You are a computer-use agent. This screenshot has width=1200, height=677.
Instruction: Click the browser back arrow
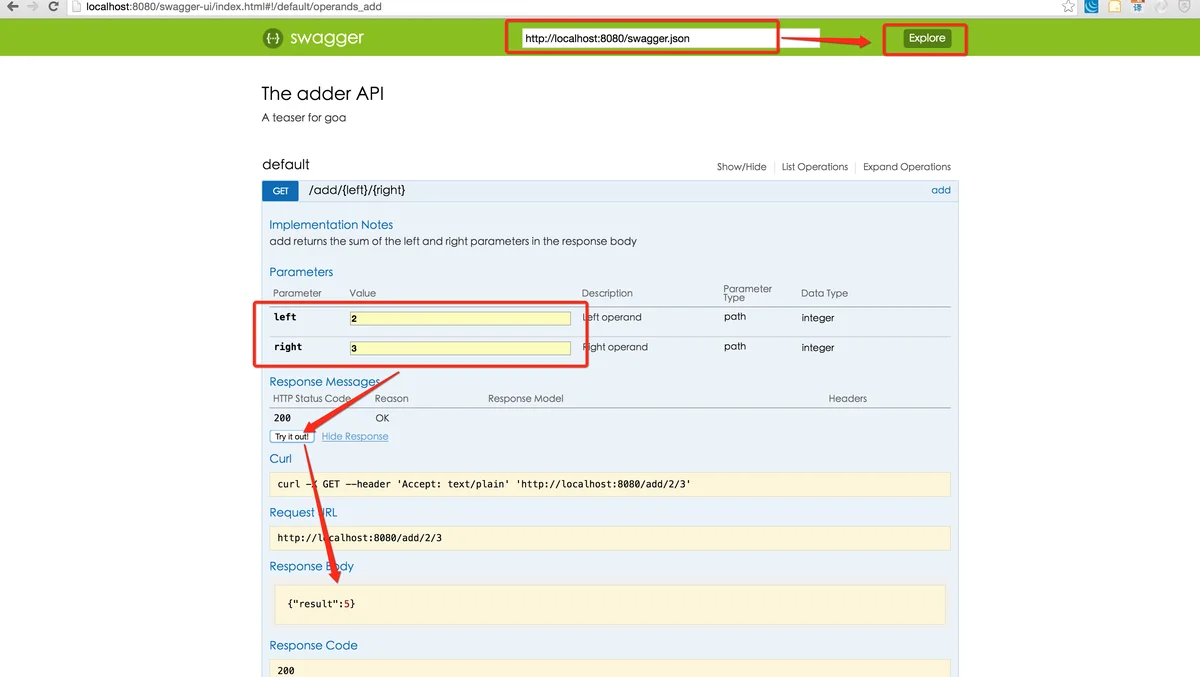coord(12,7)
